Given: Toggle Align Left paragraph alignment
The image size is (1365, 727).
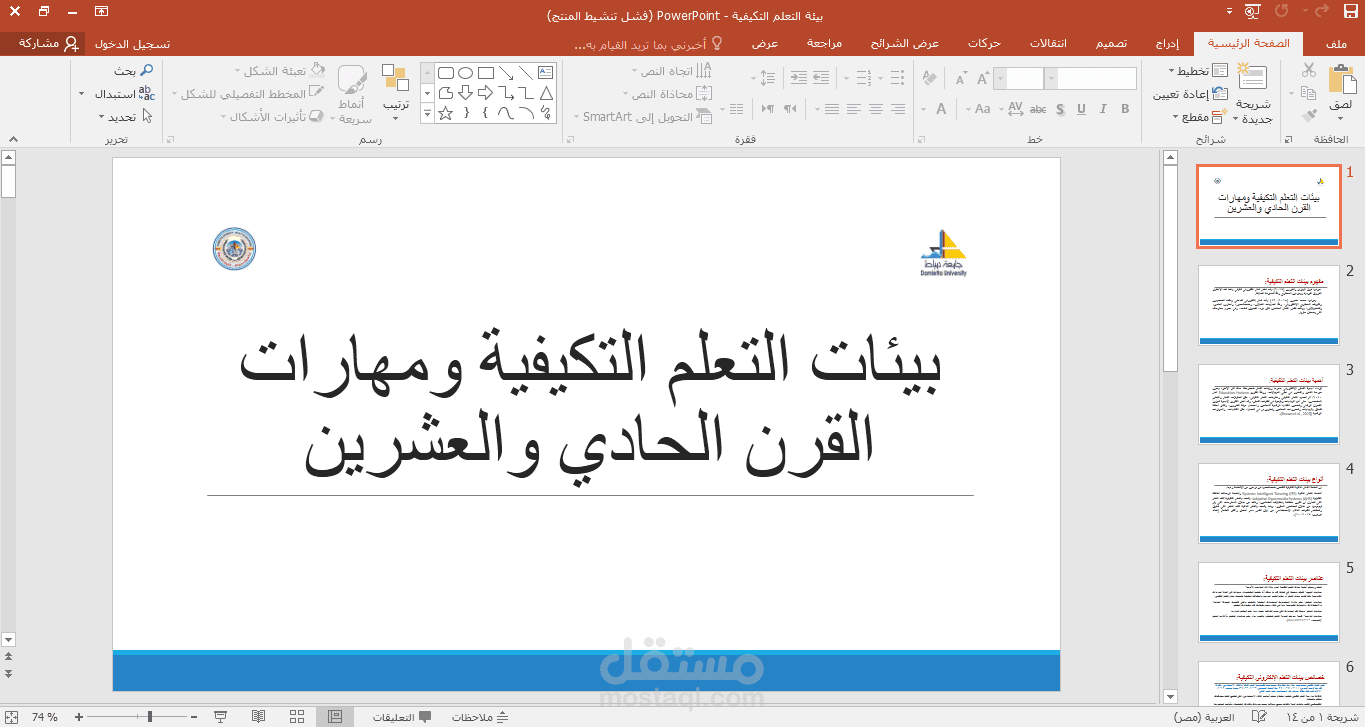Looking at the screenshot, I should click(x=854, y=108).
